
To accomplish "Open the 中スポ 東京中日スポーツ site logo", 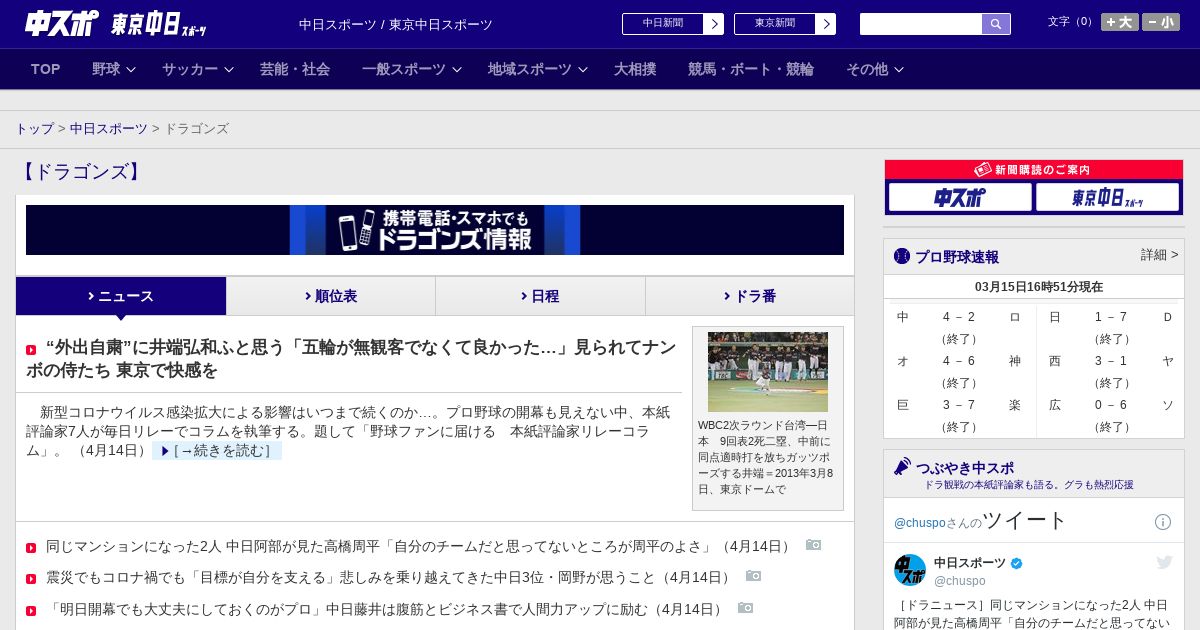I will coord(115,23).
